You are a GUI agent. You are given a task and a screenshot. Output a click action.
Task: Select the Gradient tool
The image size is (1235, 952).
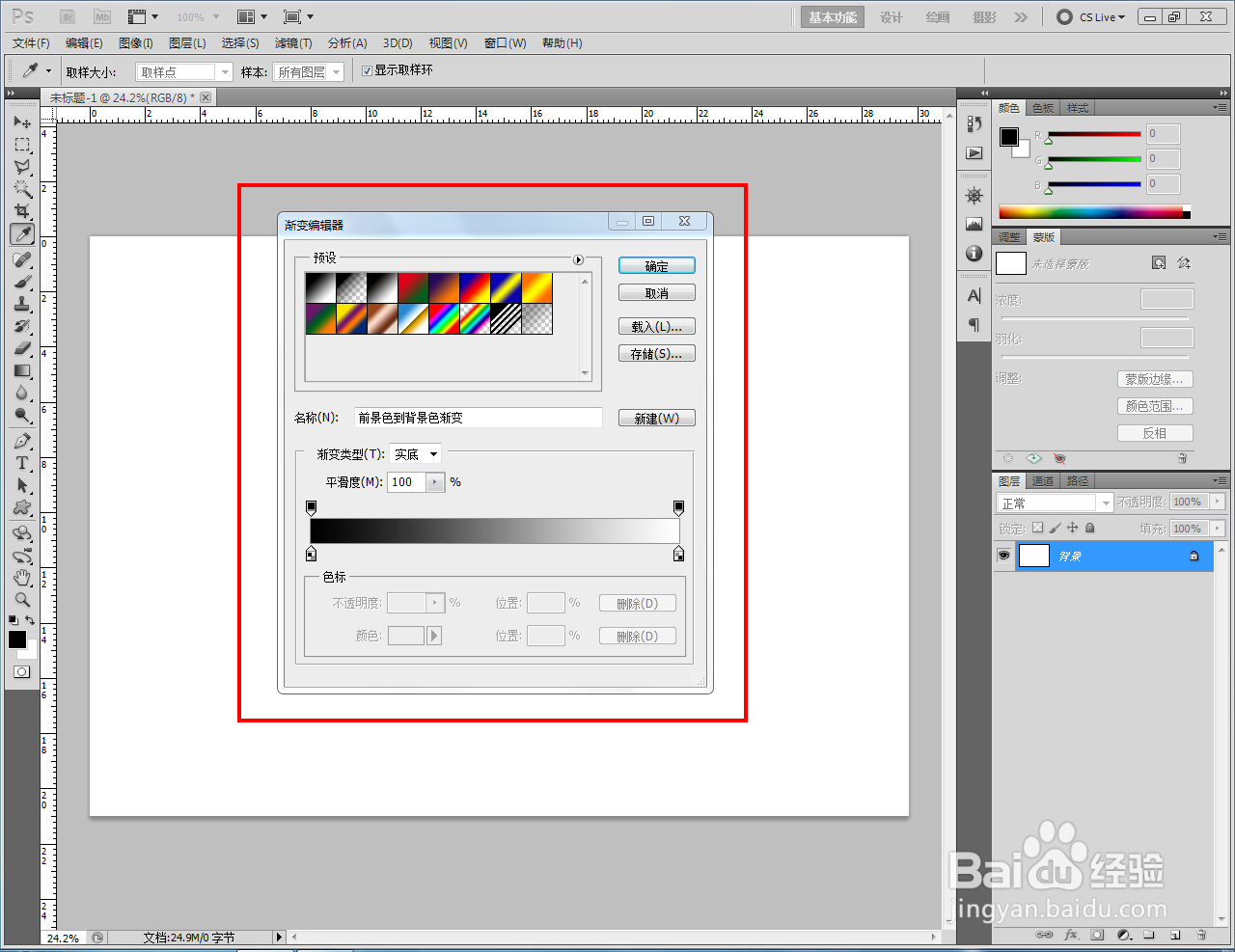point(22,370)
